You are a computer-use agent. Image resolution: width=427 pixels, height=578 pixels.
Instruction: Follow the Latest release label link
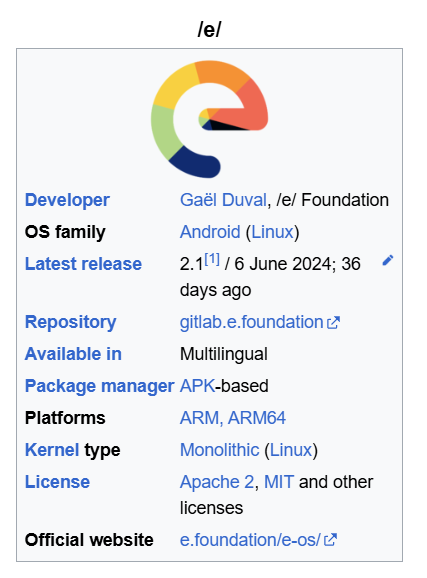(x=83, y=264)
